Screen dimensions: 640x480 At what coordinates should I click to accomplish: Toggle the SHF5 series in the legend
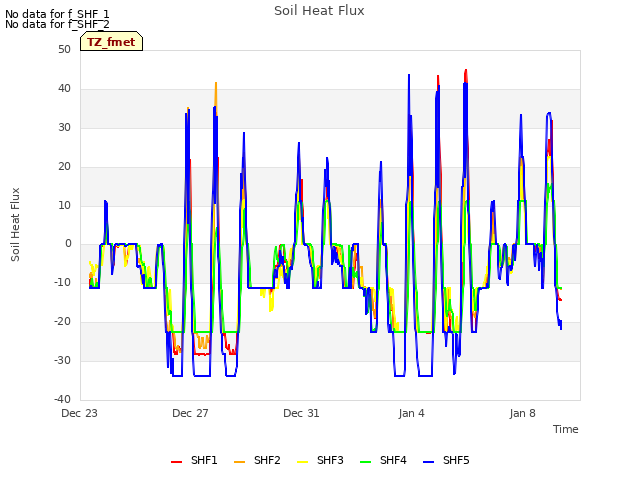point(447,460)
